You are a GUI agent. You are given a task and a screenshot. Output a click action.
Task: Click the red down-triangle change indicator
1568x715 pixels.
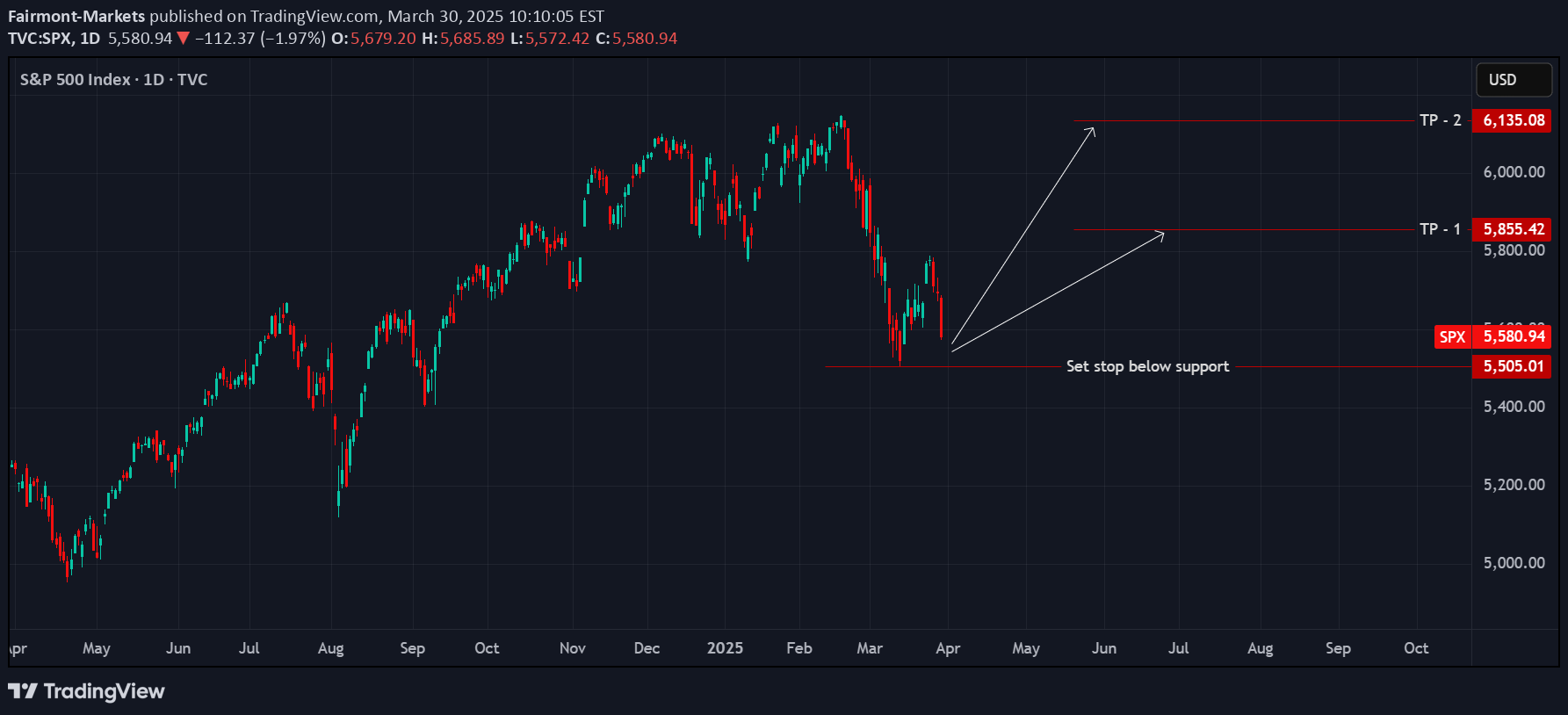click(x=183, y=39)
